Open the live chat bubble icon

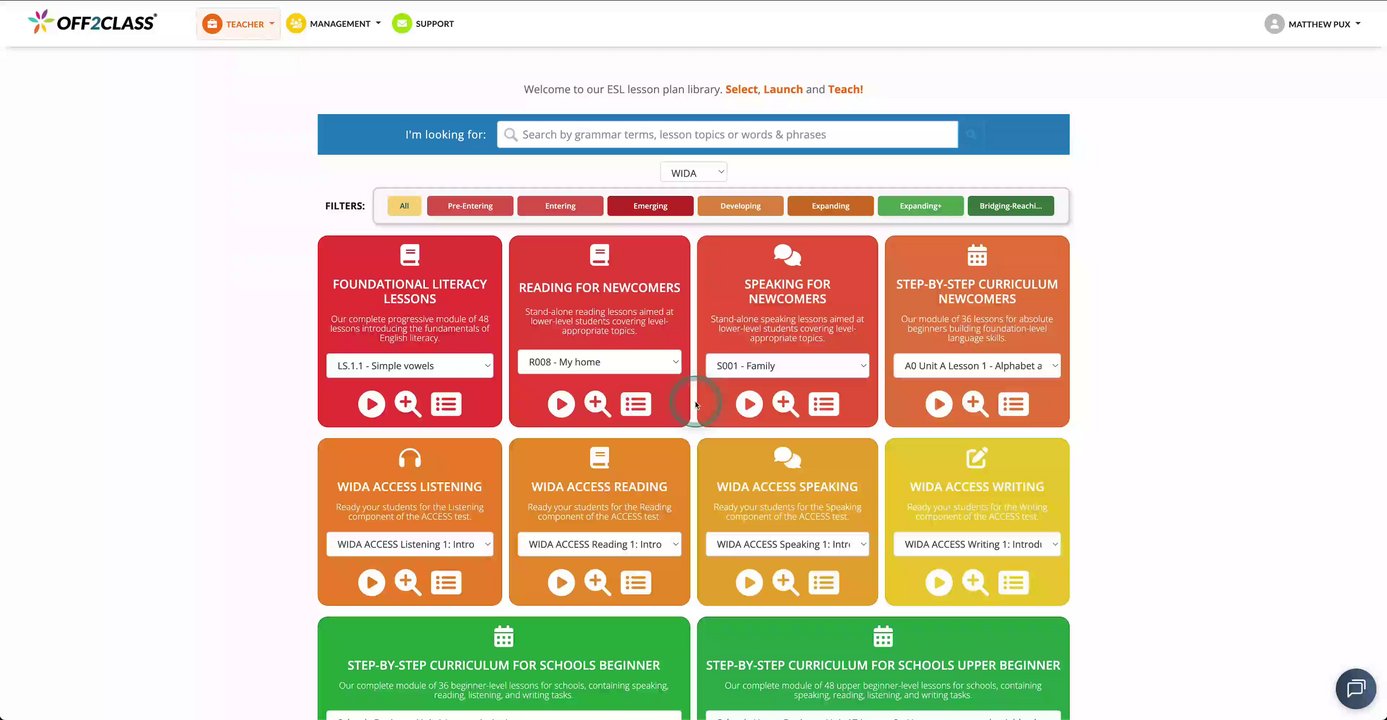tap(1356, 688)
